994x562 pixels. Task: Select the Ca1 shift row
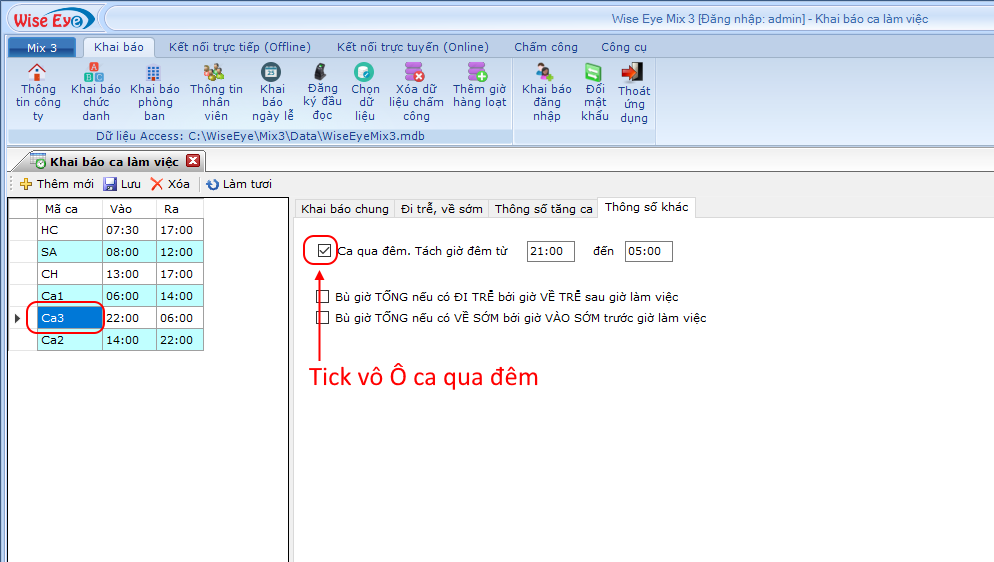pos(69,296)
